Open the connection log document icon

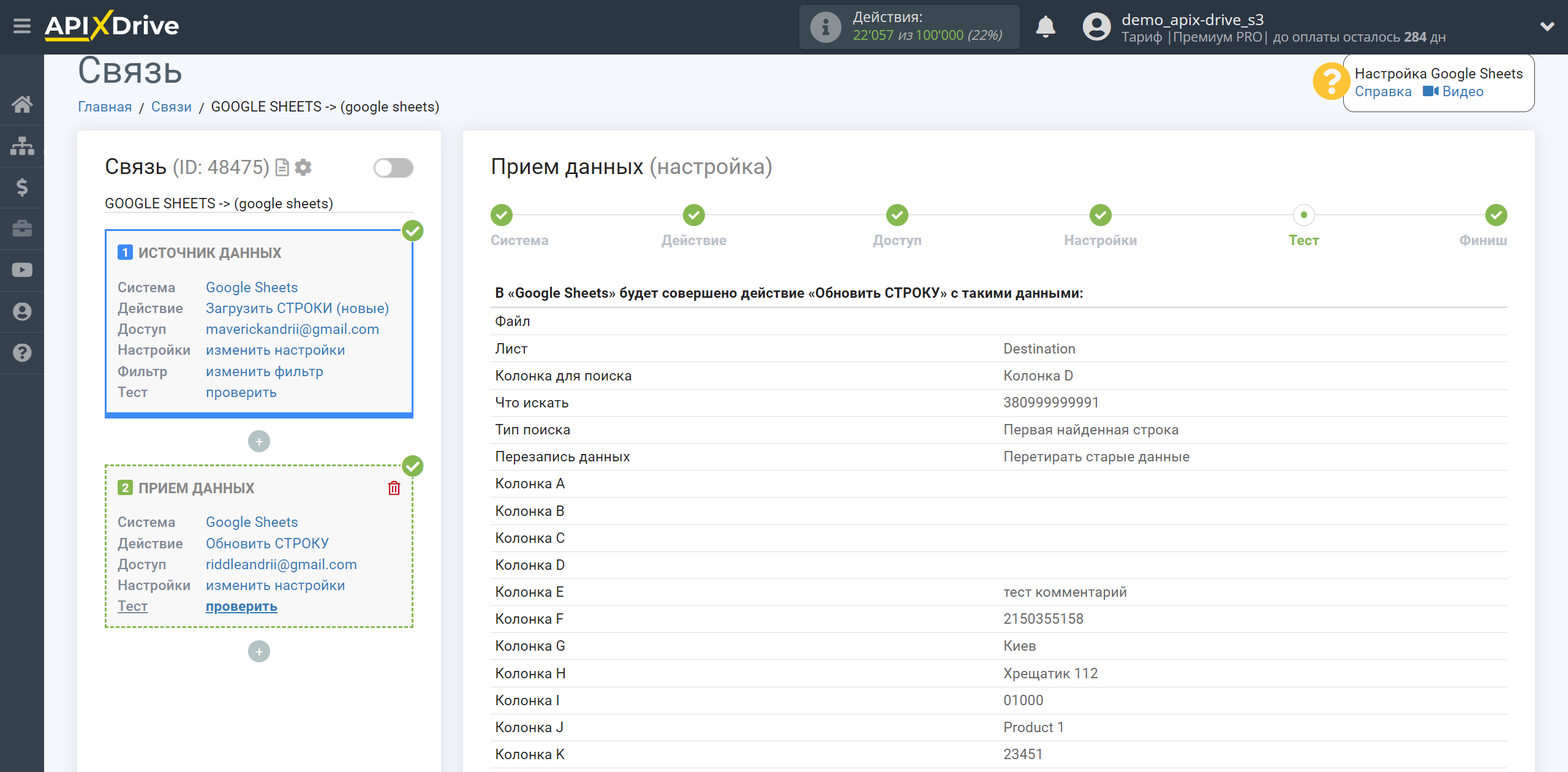coord(282,167)
